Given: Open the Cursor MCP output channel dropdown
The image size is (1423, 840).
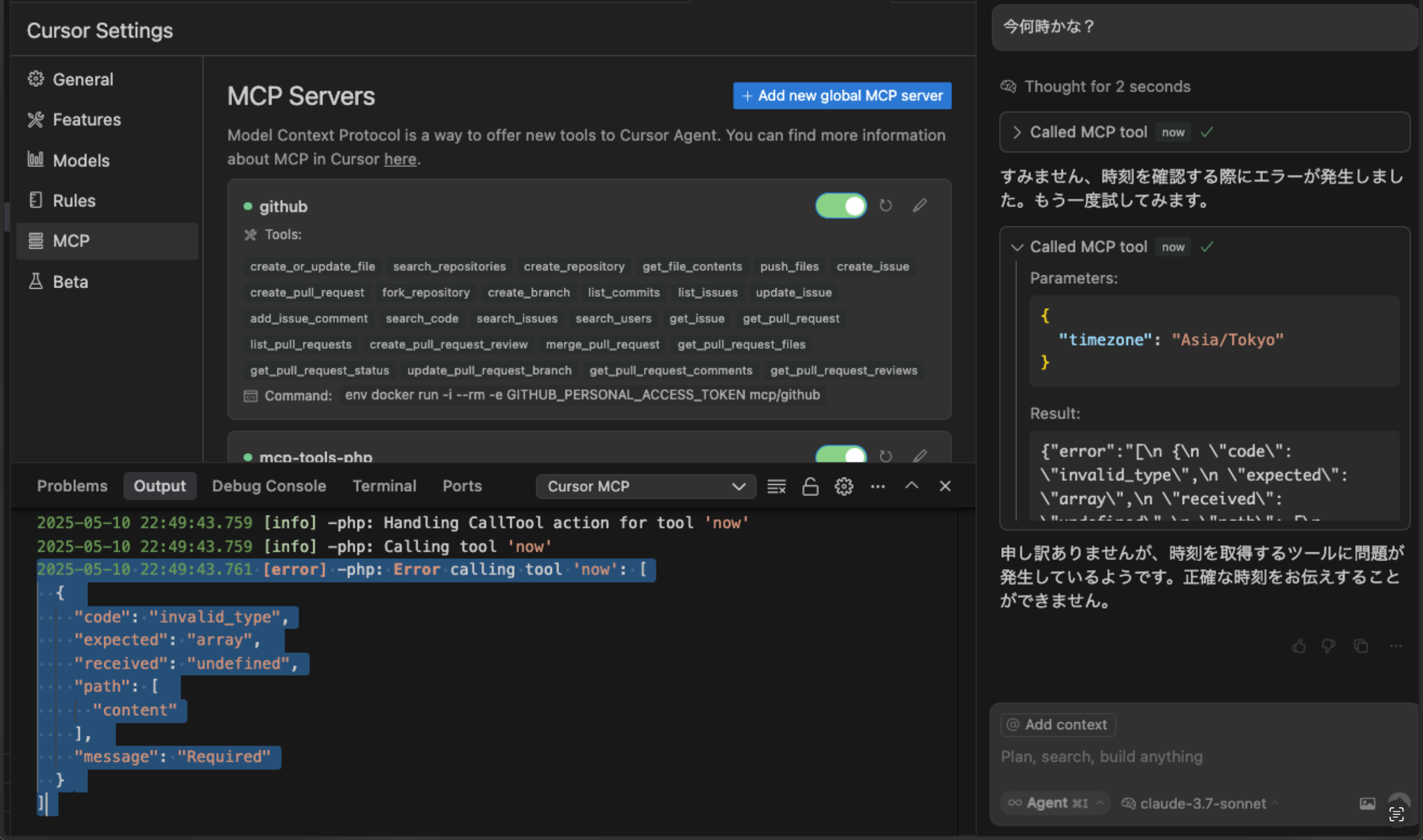Looking at the screenshot, I should point(646,487).
